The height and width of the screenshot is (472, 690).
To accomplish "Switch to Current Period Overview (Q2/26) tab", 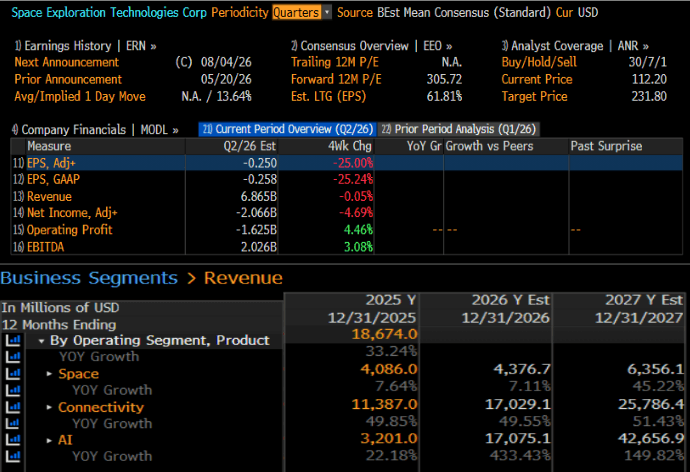I will tap(287, 129).
